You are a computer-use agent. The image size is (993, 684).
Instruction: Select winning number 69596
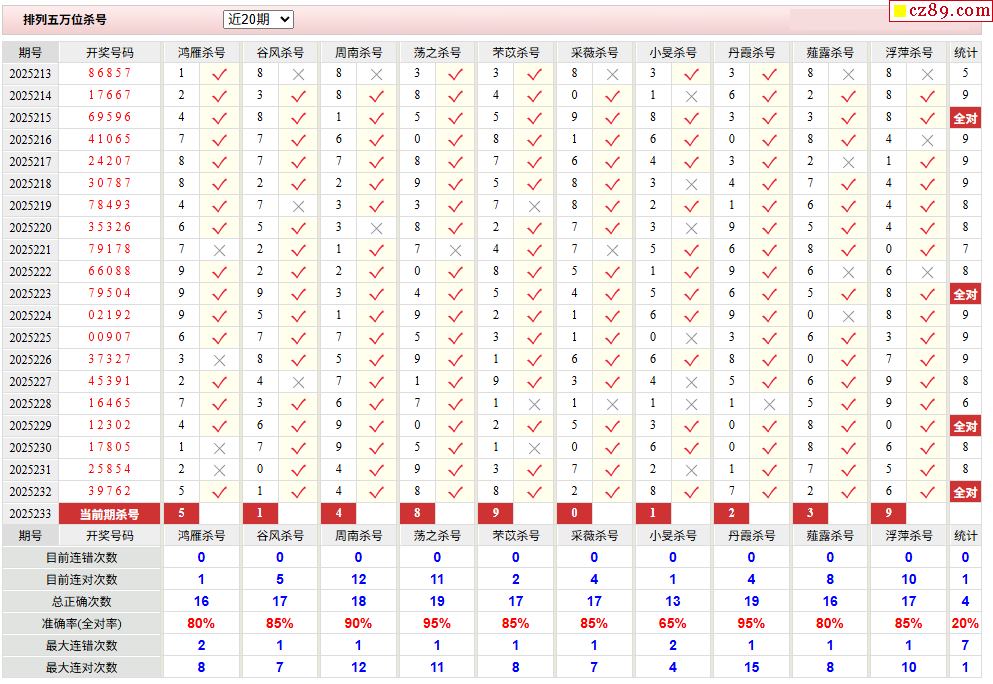(x=110, y=117)
